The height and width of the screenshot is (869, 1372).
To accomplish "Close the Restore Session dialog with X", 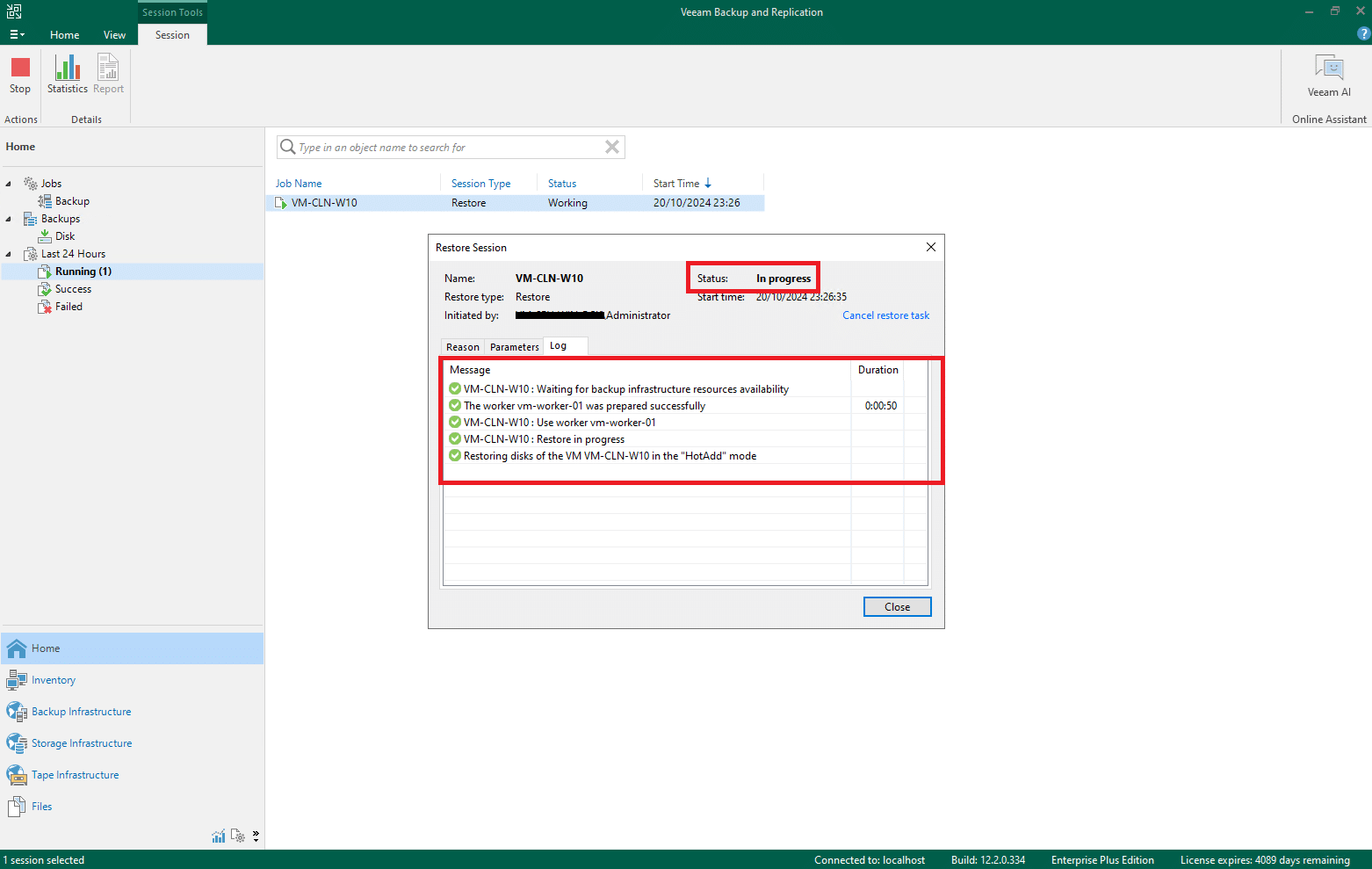I will (x=931, y=247).
